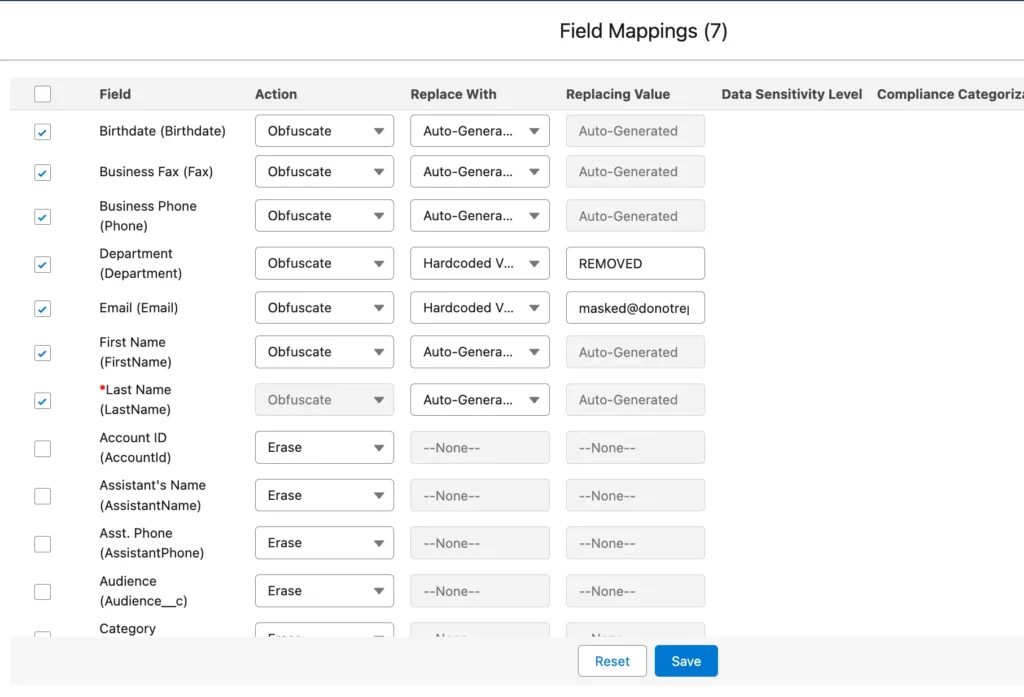Uncheck the Email field checkbox
The width and height of the screenshot is (1024, 697).
(42, 309)
